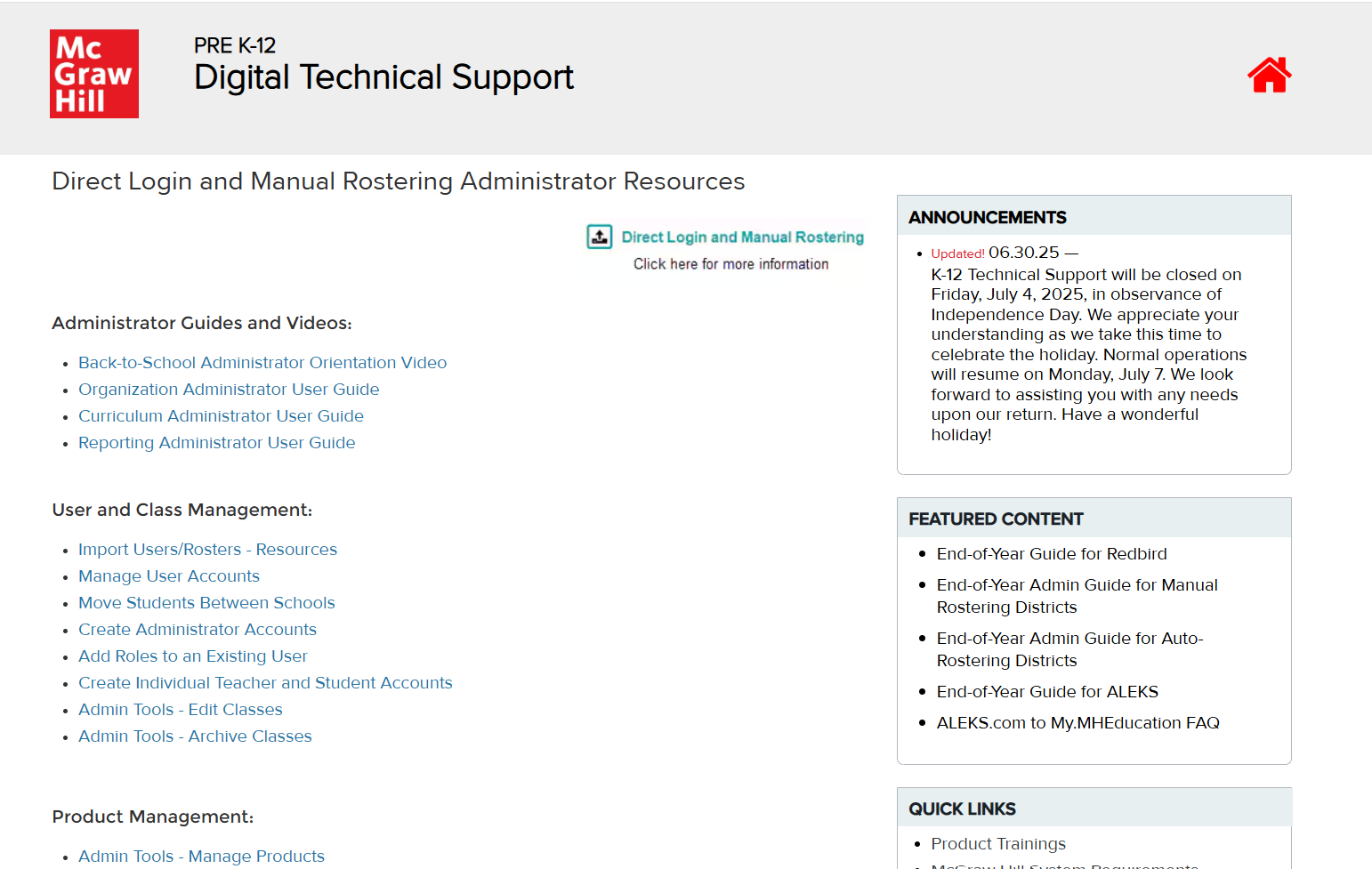This screenshot has width=1372, height=869.
Task: Click the Featured Content panel heading
Action: point(996,519)
